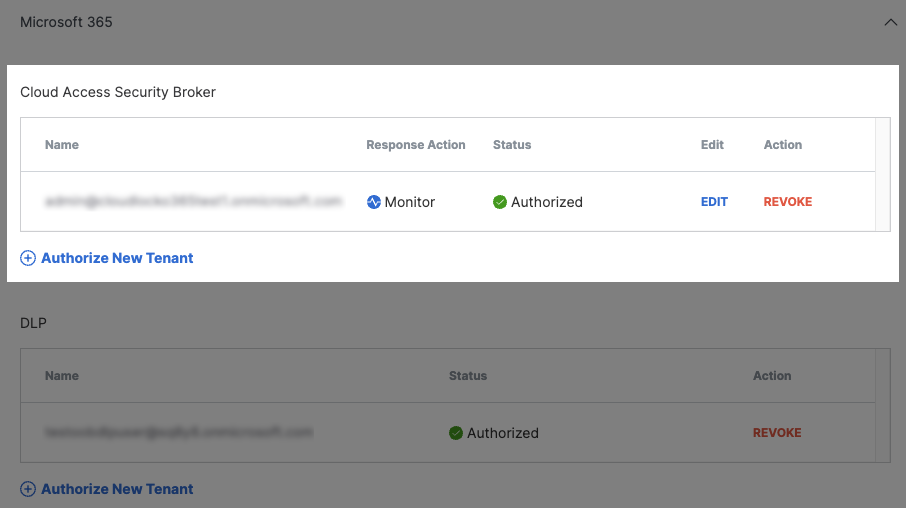Viewport: 906px width, 508px height.
Task: Click the CASB table vertical scrollbar
Action: (x=883, y=175)
